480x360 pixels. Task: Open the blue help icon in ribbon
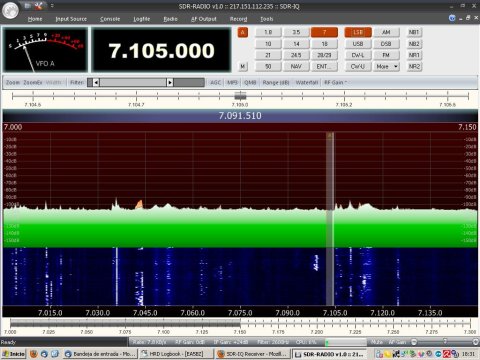pos(452,18)
